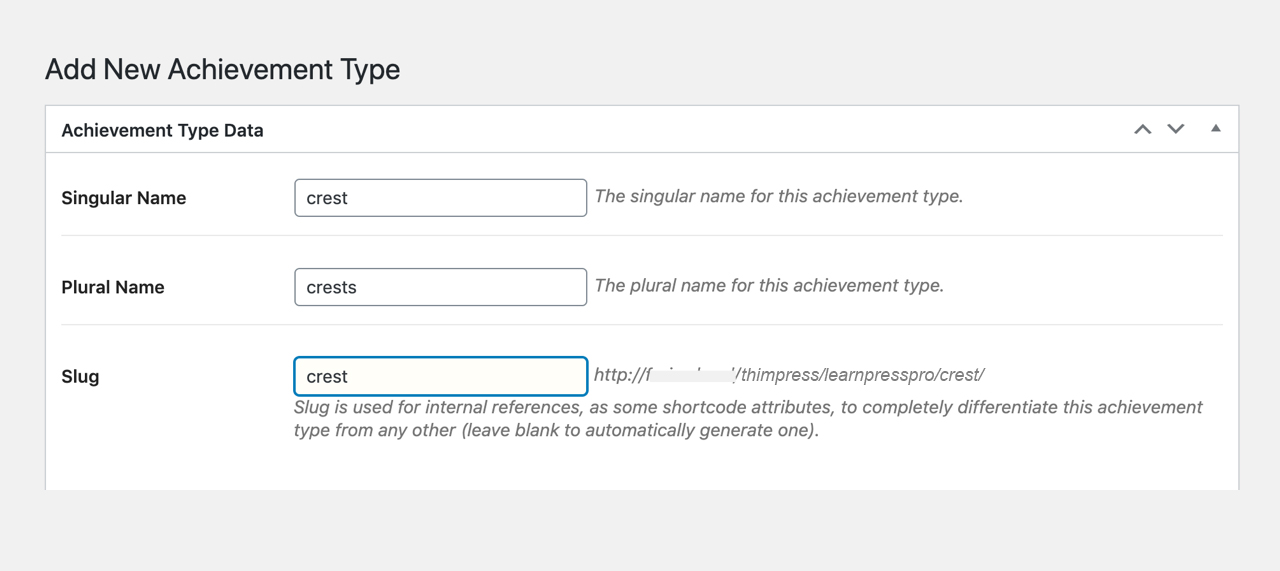Click the thimpress/learnpresspro/crest URL preview
Viewport: 1280px width, 571px height.
tap(862, 375)
